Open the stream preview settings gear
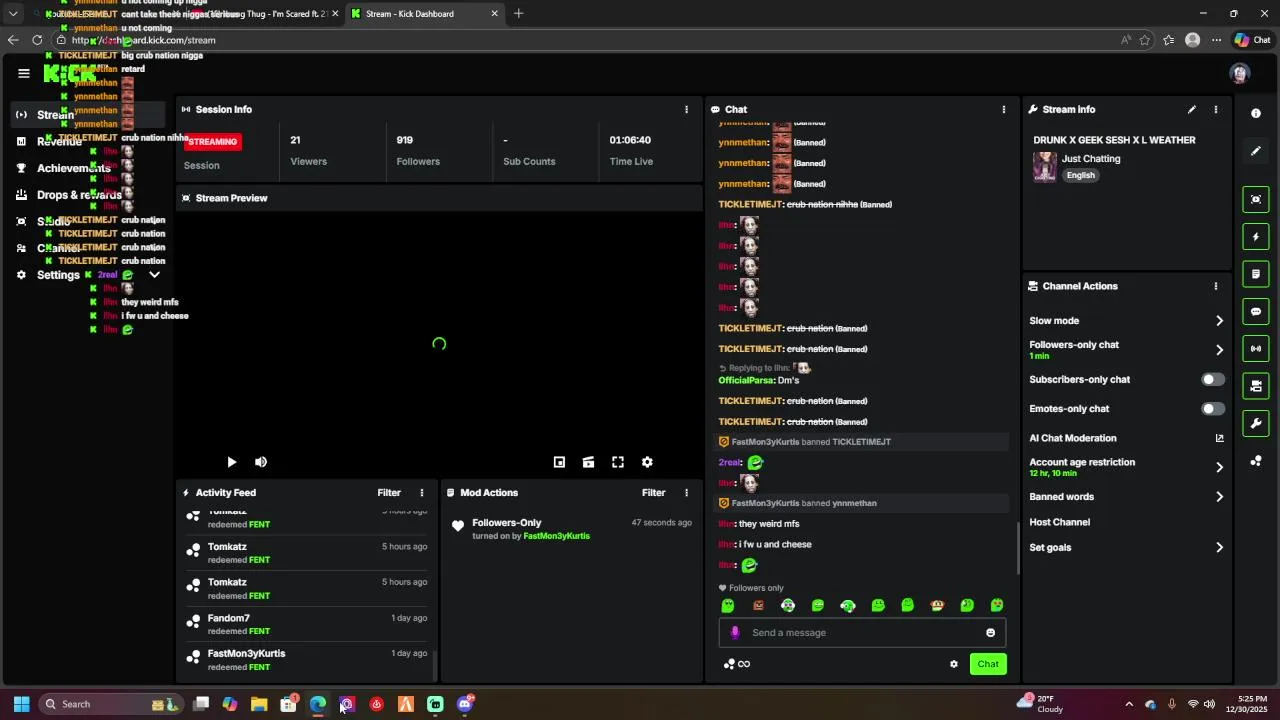 647,462
